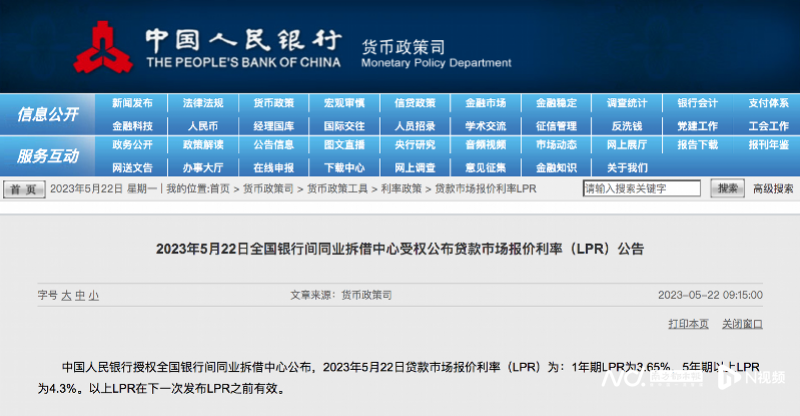Open the 信贷政策 menu item

pos(415,103)
